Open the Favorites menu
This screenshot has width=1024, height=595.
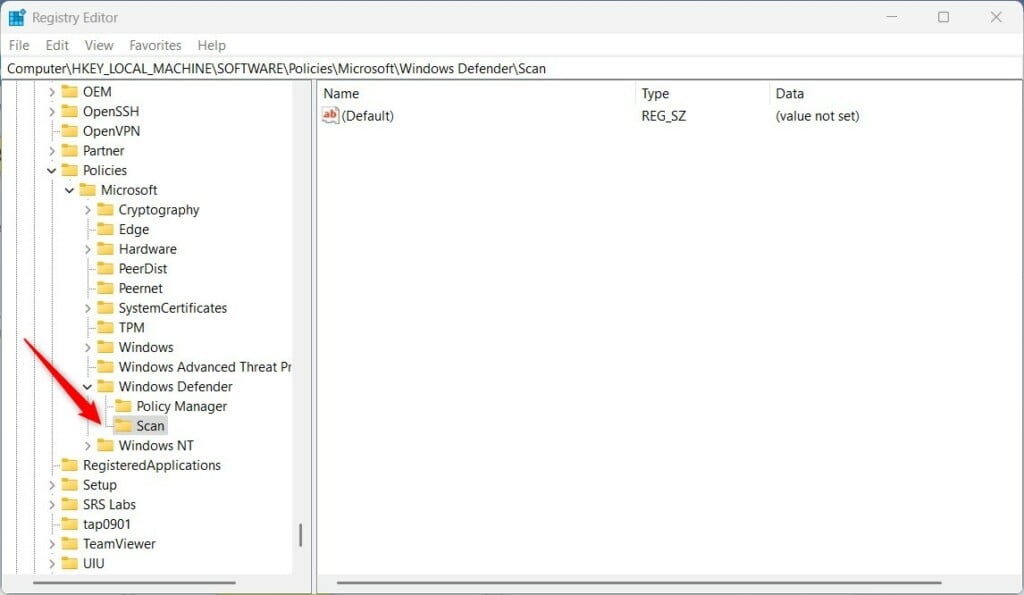tap(155, 45)
